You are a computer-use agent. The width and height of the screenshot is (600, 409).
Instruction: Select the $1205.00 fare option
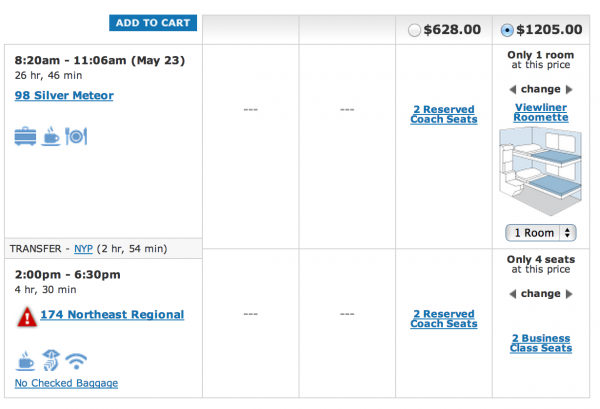coord(507,30)
